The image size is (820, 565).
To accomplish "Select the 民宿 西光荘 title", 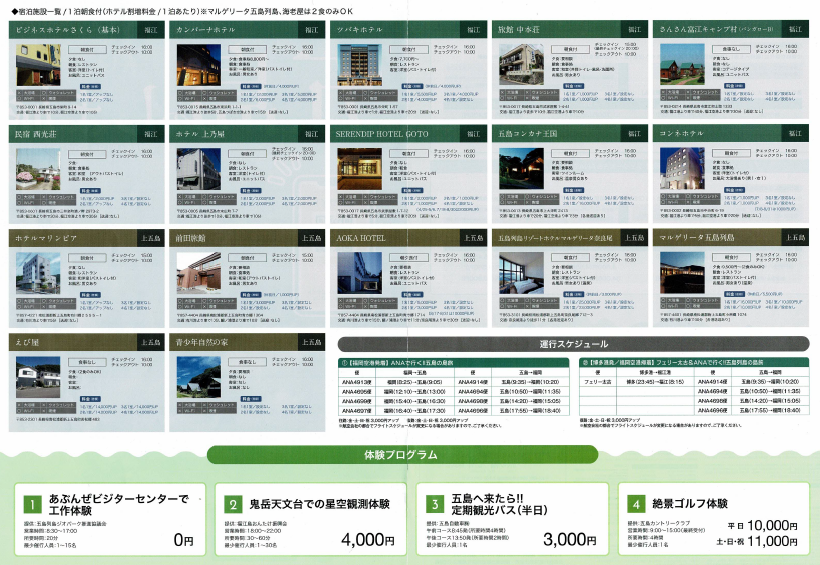I will click(x=36, y=134).
